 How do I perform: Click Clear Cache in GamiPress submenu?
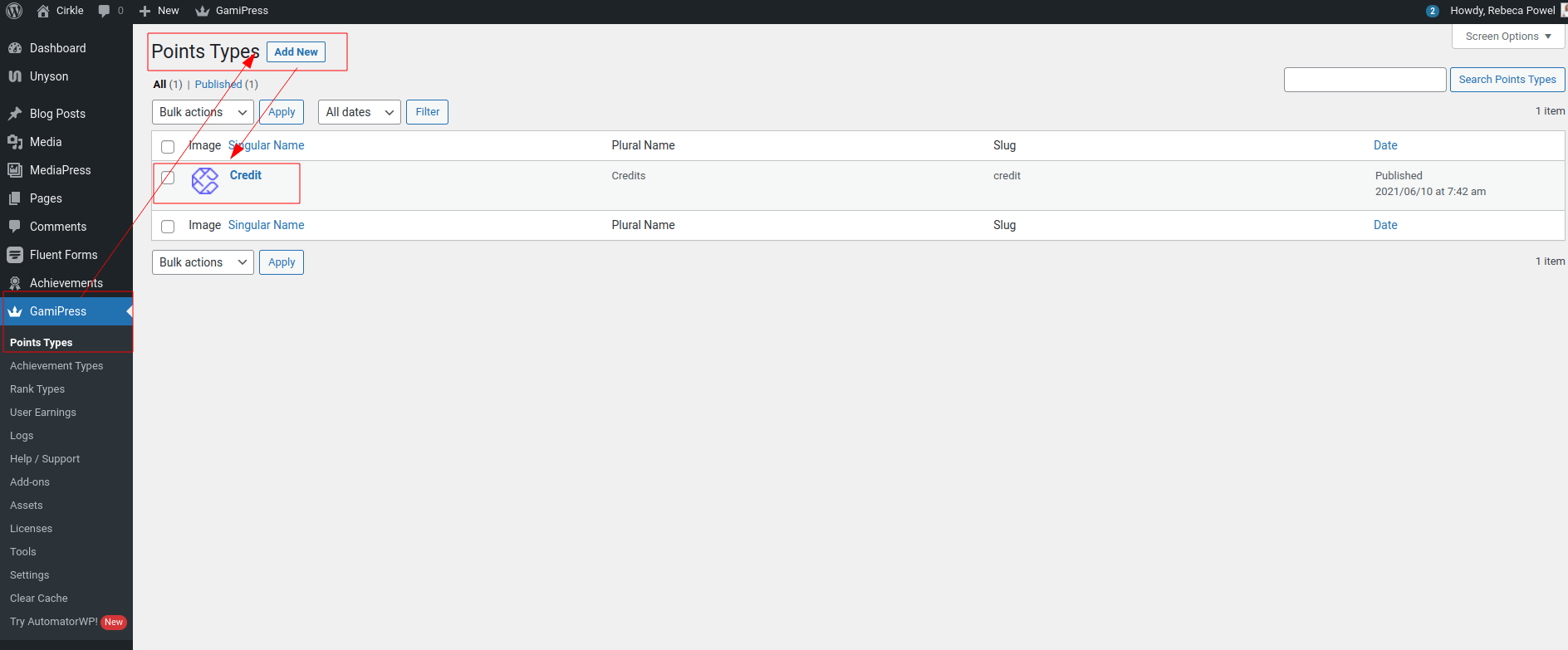[39, 598]
